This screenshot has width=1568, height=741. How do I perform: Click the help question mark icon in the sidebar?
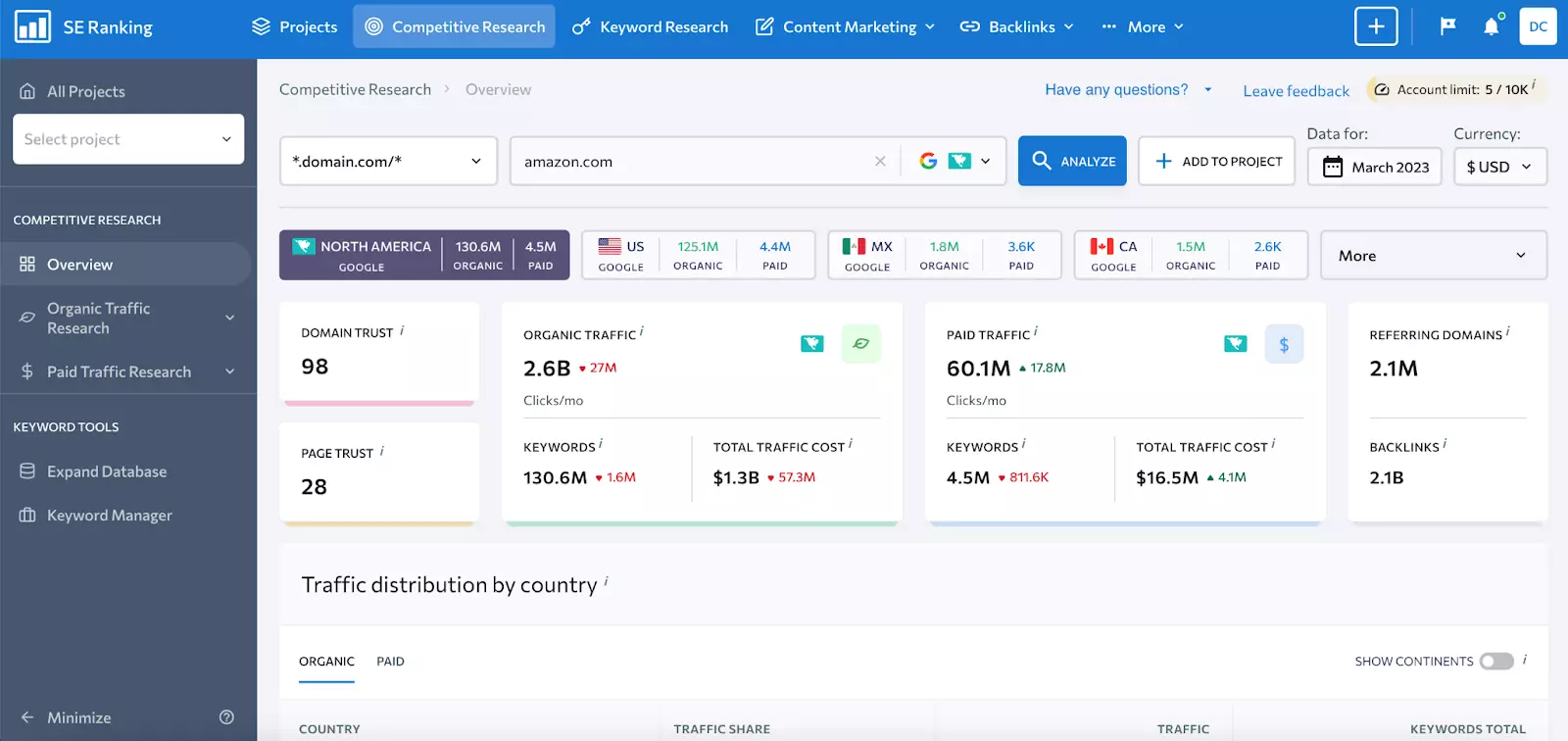(226, 717)
